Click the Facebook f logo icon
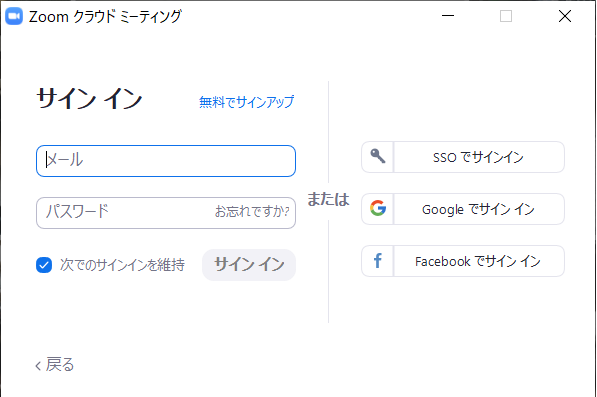 point(377,261)
